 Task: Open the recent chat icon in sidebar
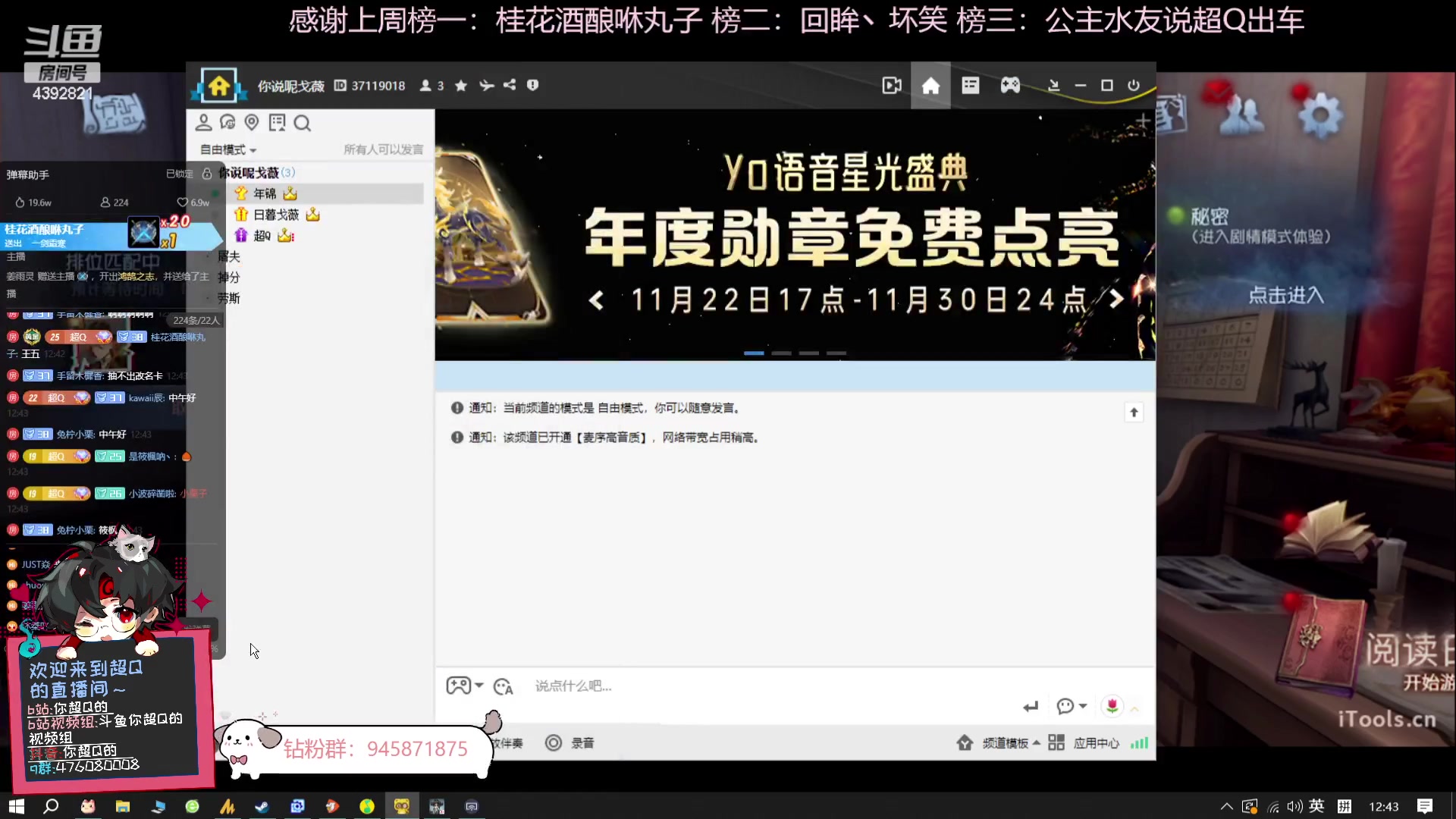(x=227, y=122)
